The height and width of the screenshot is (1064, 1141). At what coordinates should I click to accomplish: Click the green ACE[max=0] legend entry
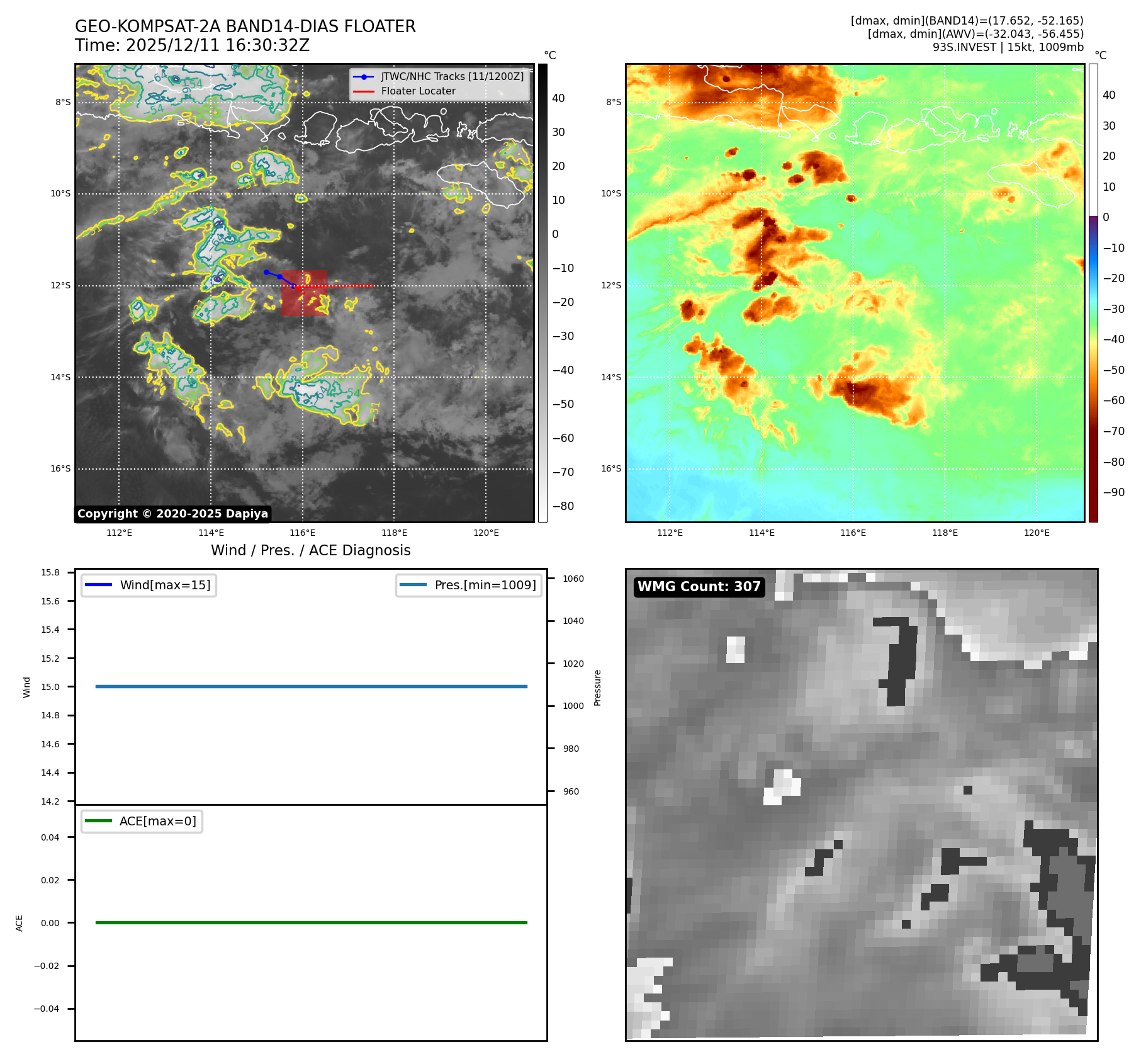[142, 821]
